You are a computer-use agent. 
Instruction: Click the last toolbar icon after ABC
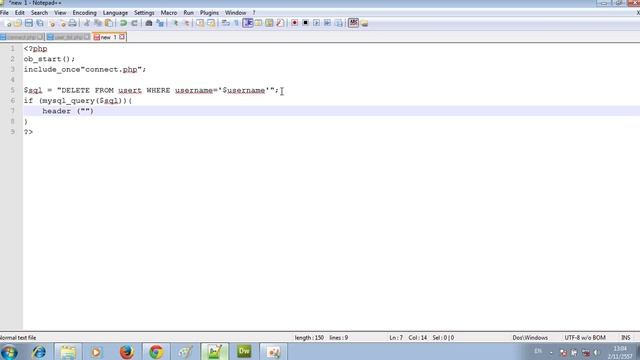(x=364, y=23)
